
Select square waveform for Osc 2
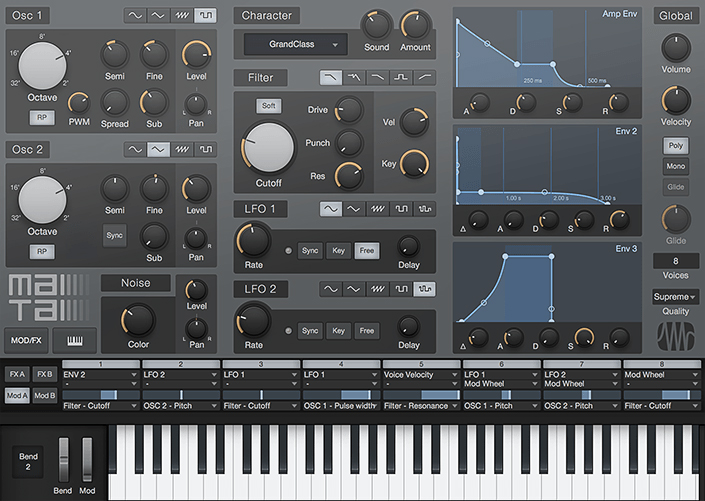tap(205, 149)
